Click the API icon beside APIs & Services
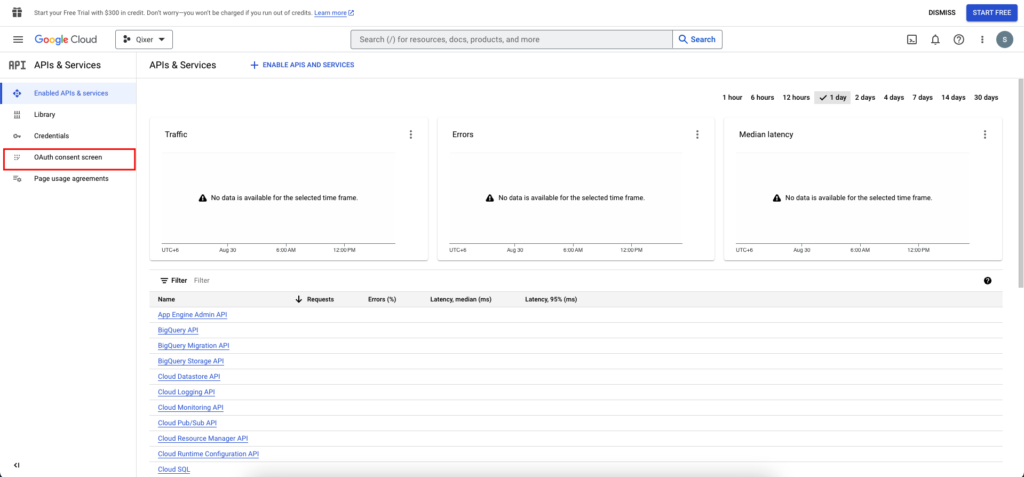Viewport: 1024px width, 477px height. coord(17,65)
